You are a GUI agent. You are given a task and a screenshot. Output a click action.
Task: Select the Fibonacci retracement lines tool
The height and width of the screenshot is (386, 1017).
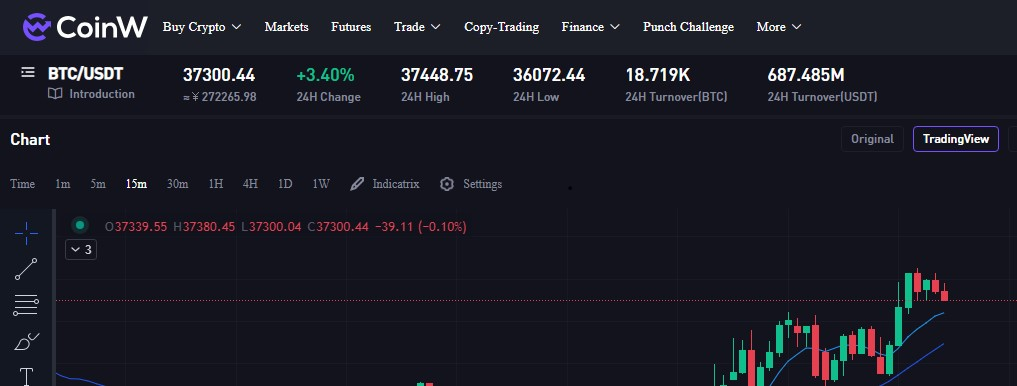tap(26, 304)
